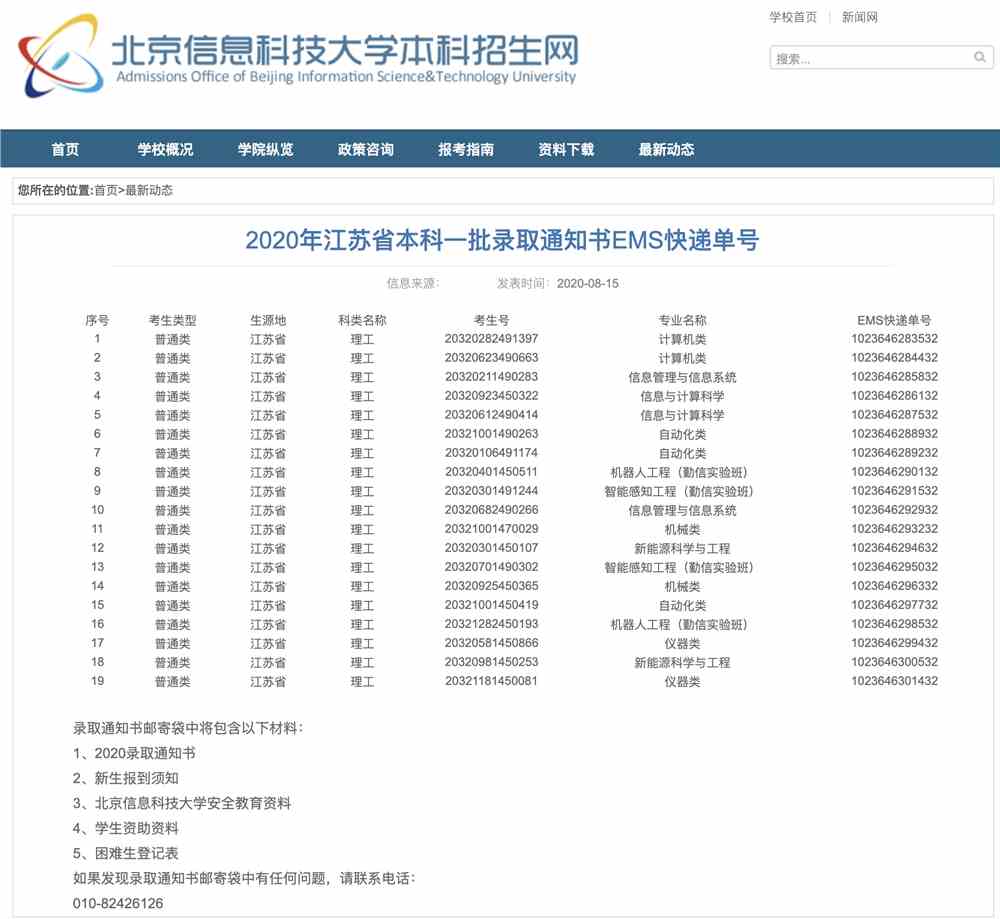Select EMS number 1023646301432
The height and width of the screenshot is (919, 1000).
[x=894, y=681]
